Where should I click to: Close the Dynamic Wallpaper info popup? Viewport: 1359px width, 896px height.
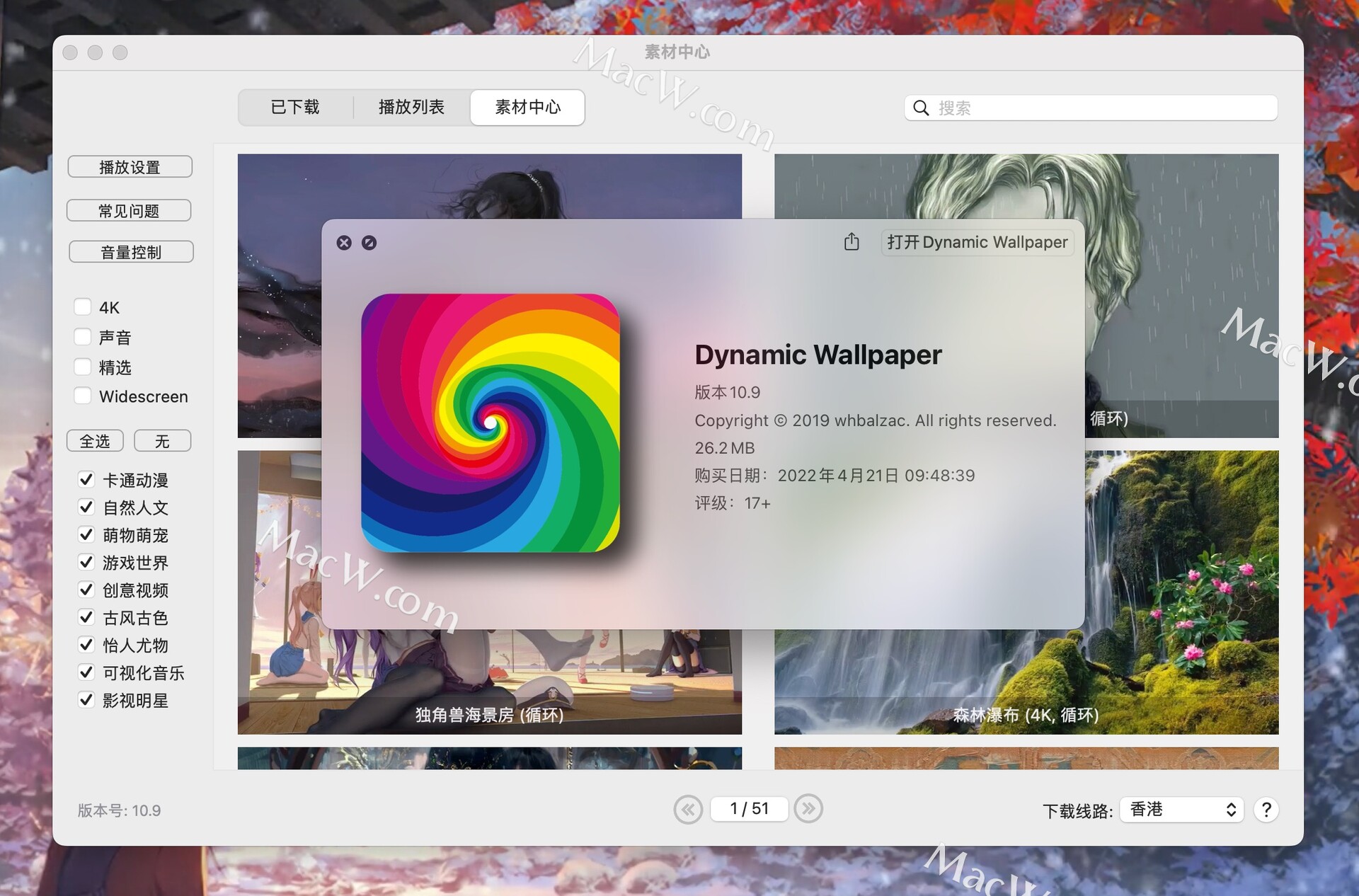344,243
